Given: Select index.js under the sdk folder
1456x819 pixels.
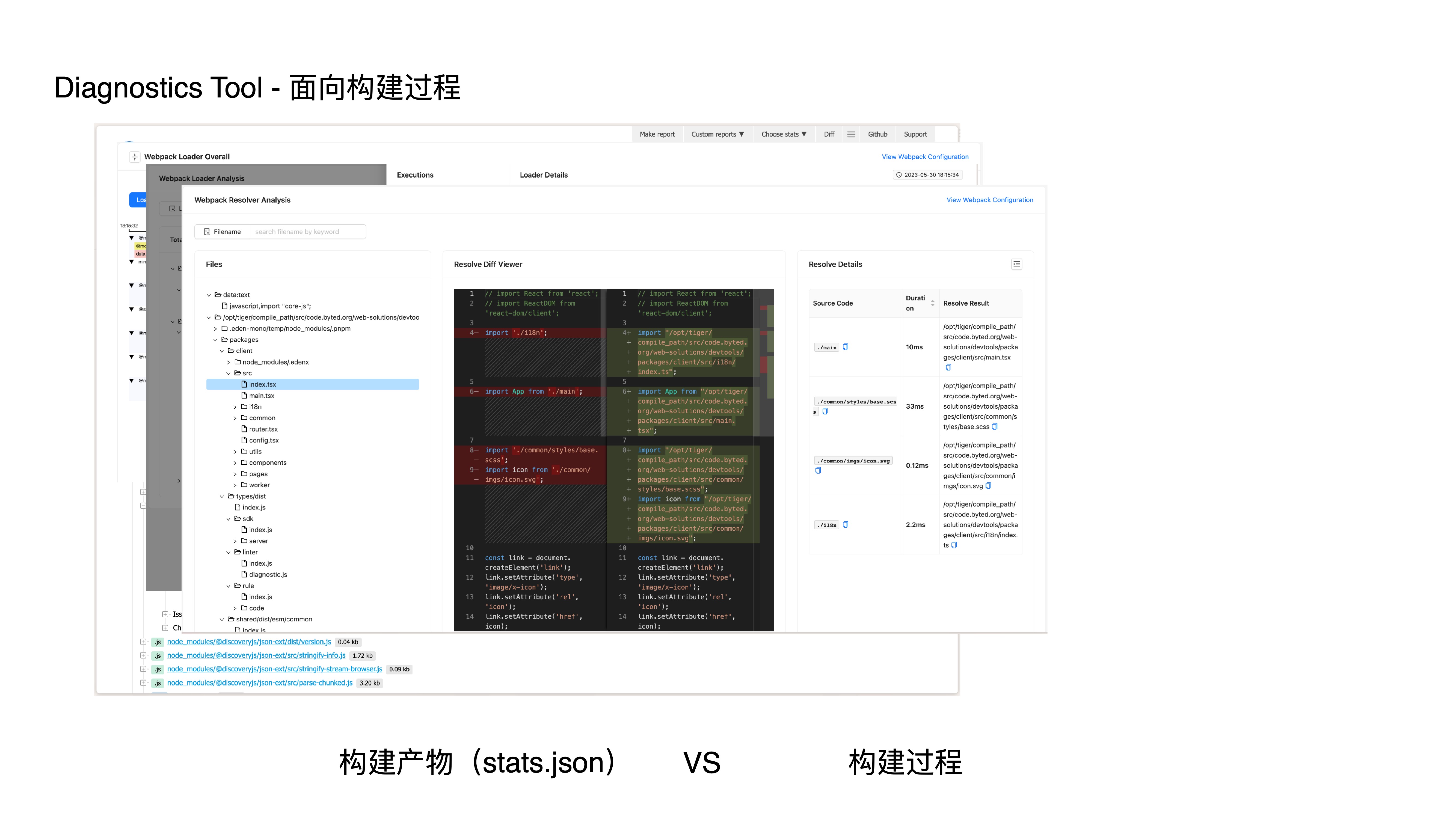Looking at the screenshot, I should click(x=257, y=530).
